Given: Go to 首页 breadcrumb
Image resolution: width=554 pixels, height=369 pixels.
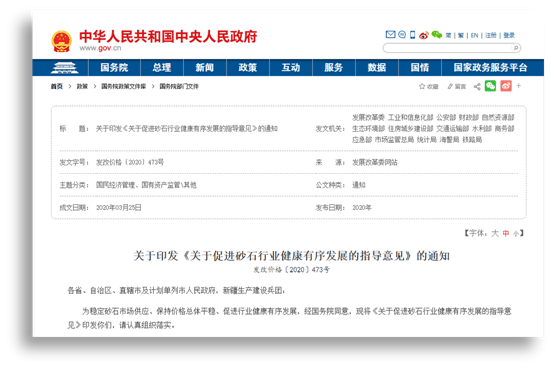Looking at the screenshot, I should [x=57, y=86].
